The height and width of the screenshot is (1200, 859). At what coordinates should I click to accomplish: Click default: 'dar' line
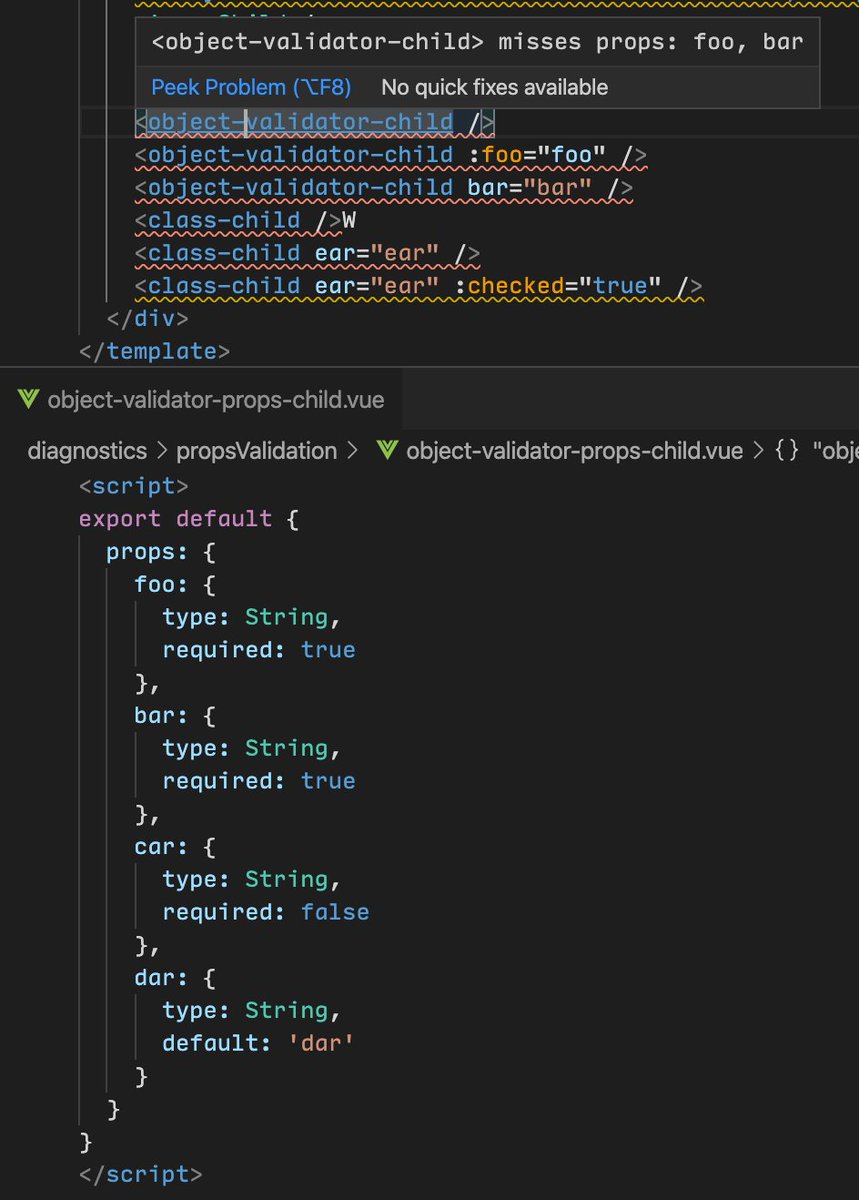pos(259,1043)
